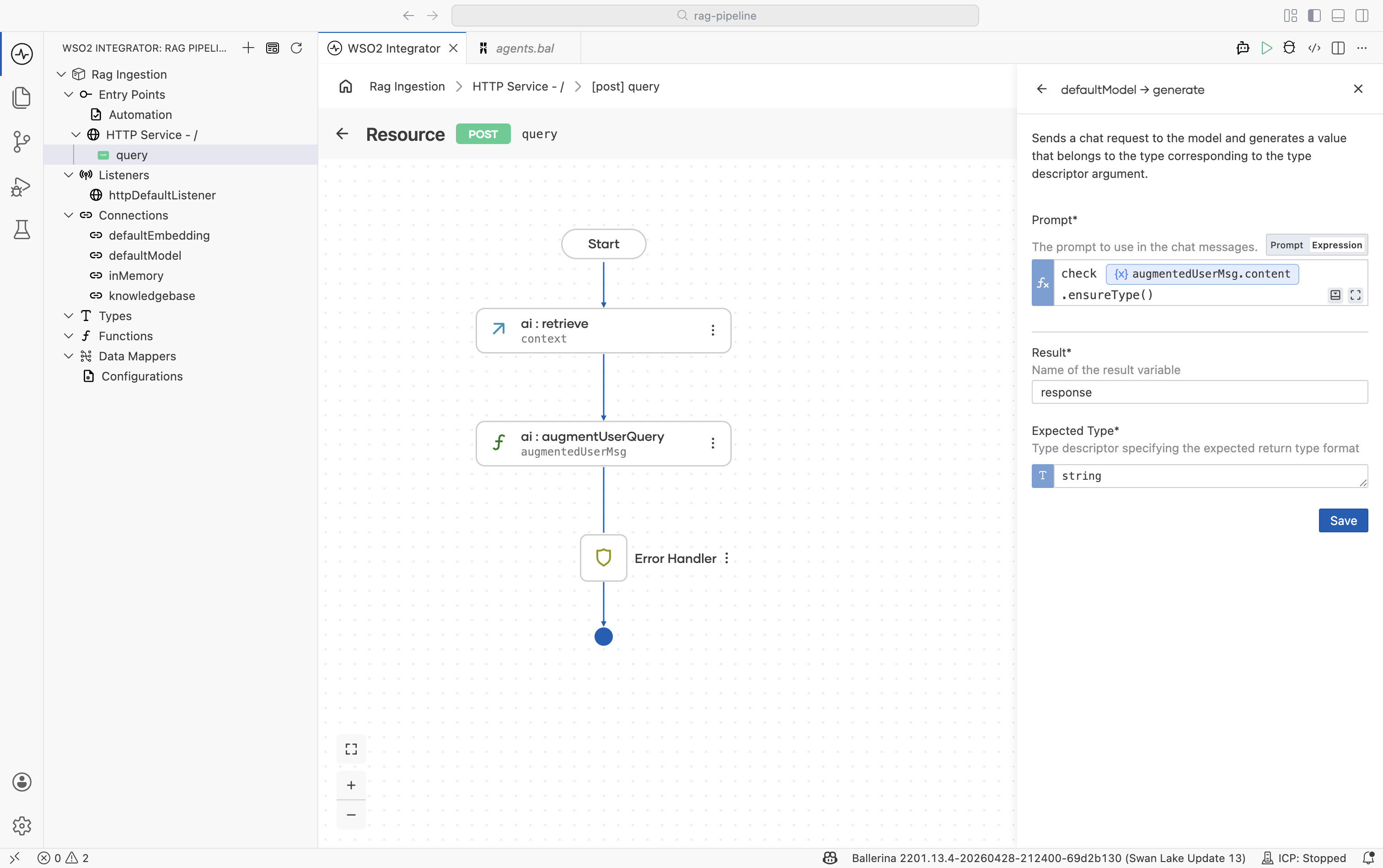Open the Explorer files icon
Viewport: 1383px width, 868px height.
22,97
